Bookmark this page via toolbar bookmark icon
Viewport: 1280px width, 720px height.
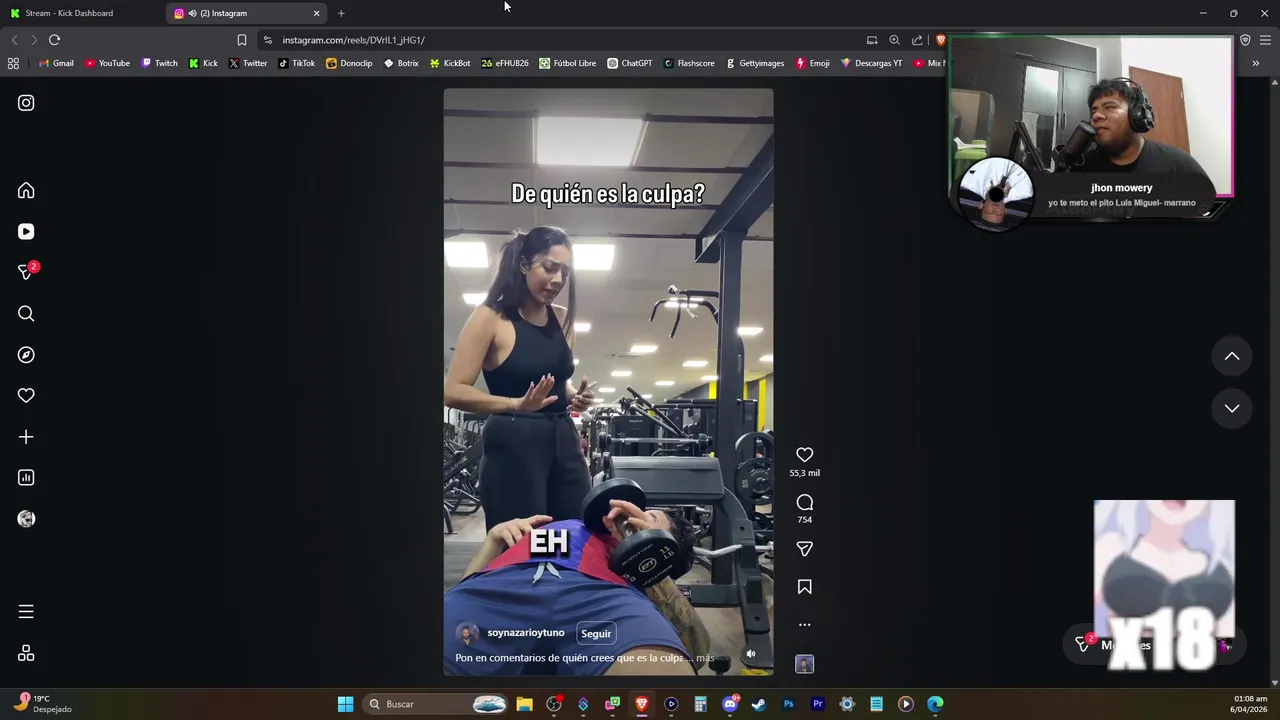241,40
